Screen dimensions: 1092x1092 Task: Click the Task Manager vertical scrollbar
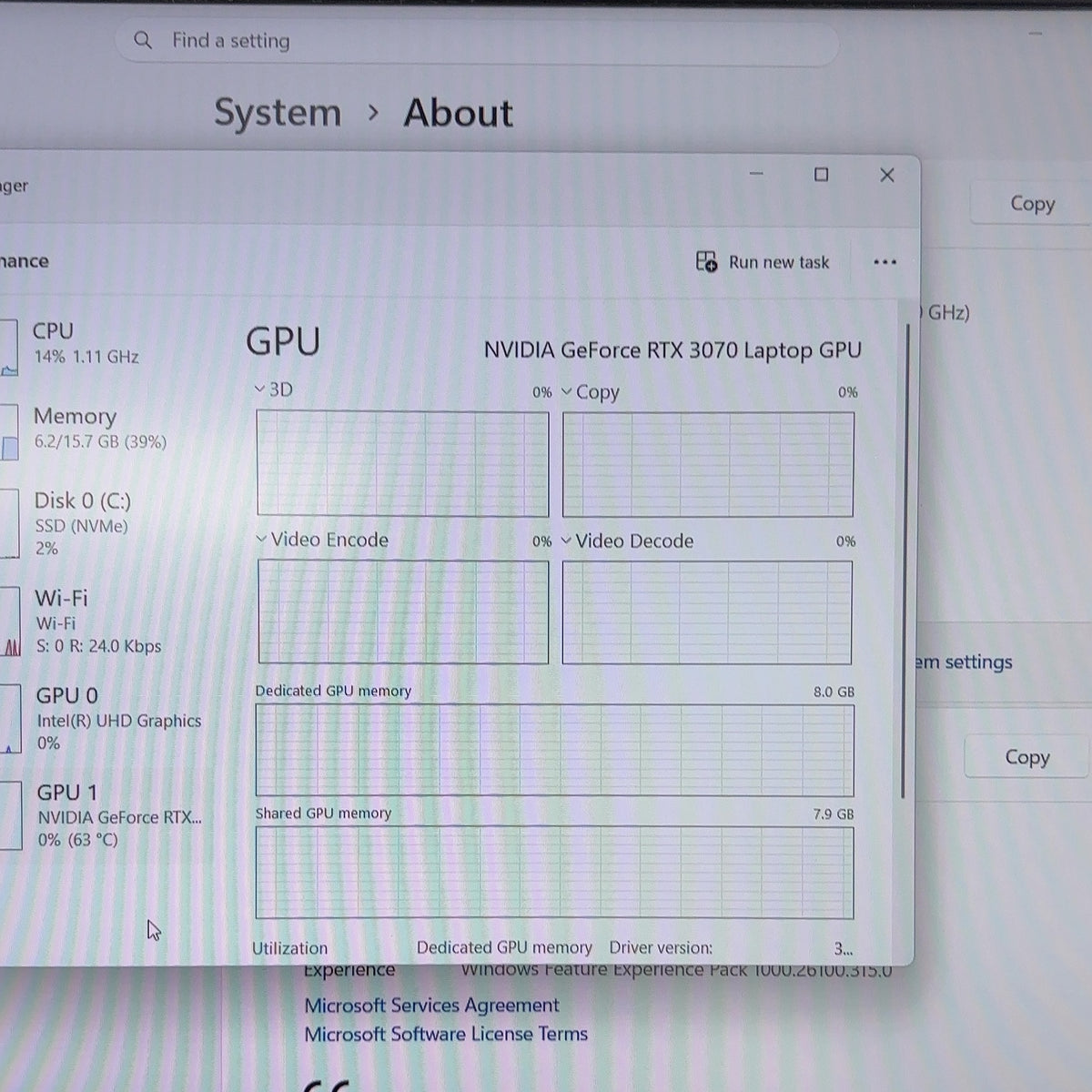click(905, 560)
